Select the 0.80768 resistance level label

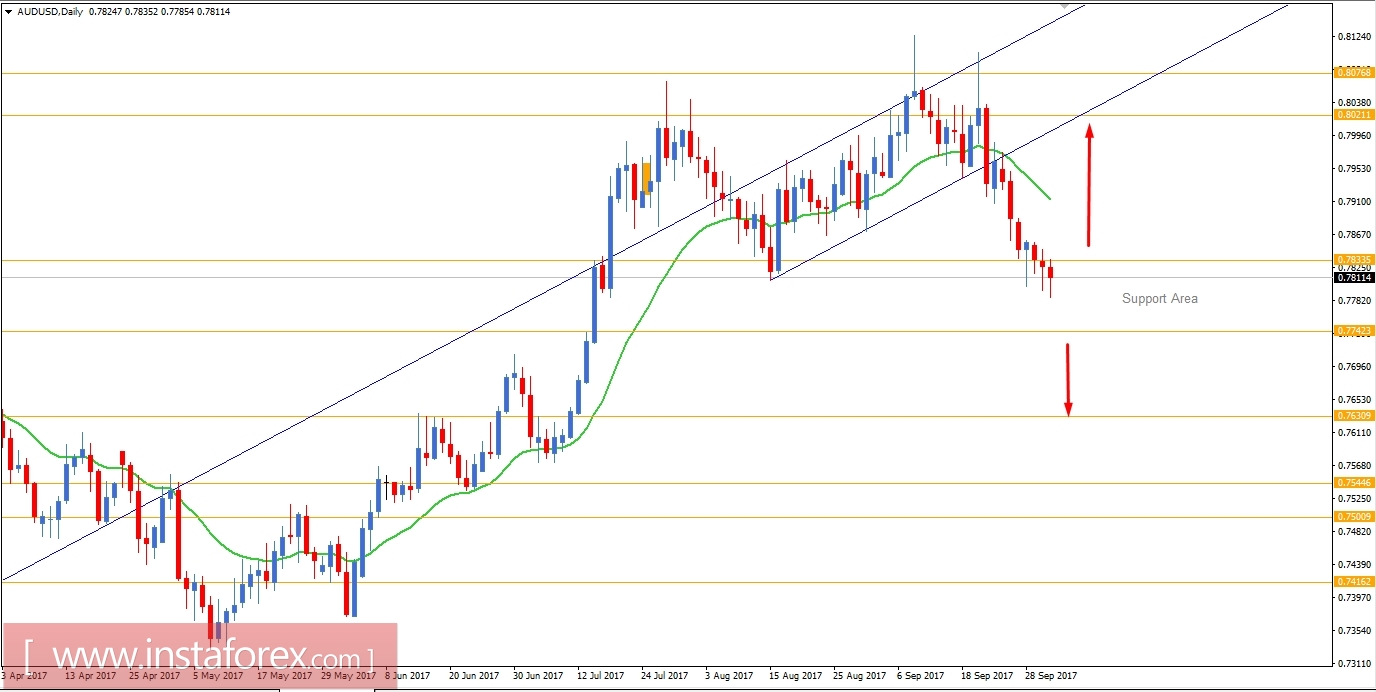pos(1354,72)
